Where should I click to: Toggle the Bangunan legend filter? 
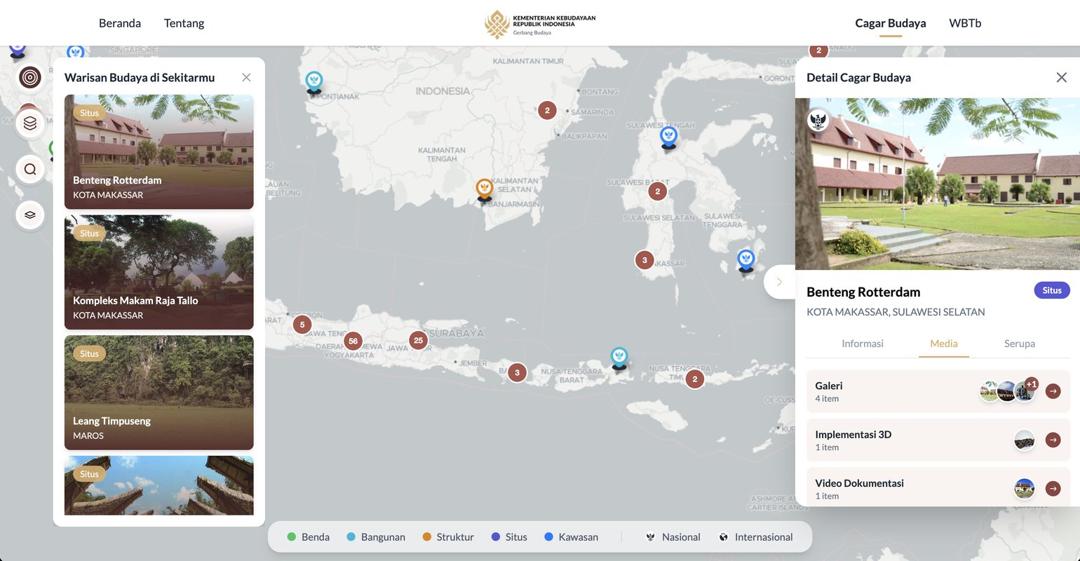point(375,537)
